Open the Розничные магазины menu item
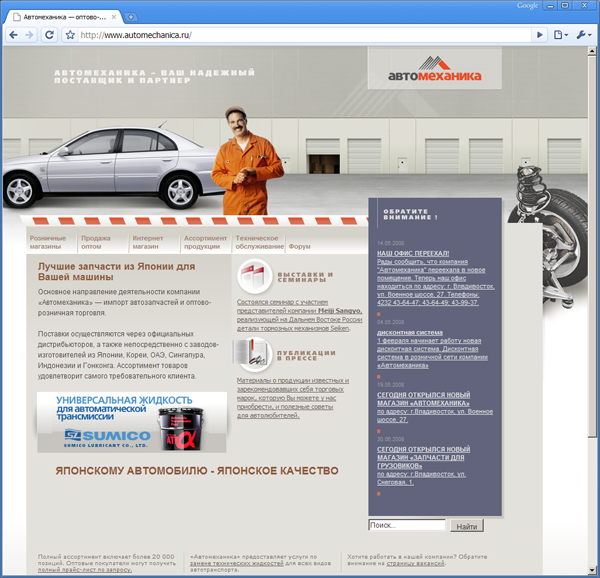The height and width of the screenshot is (578, 600). pos(48,242)
